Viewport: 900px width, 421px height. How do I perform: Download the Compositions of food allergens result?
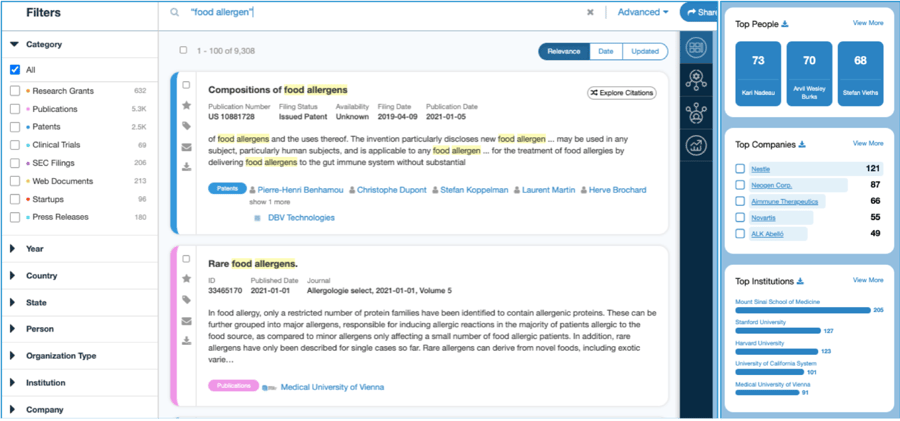coord(187,167)
